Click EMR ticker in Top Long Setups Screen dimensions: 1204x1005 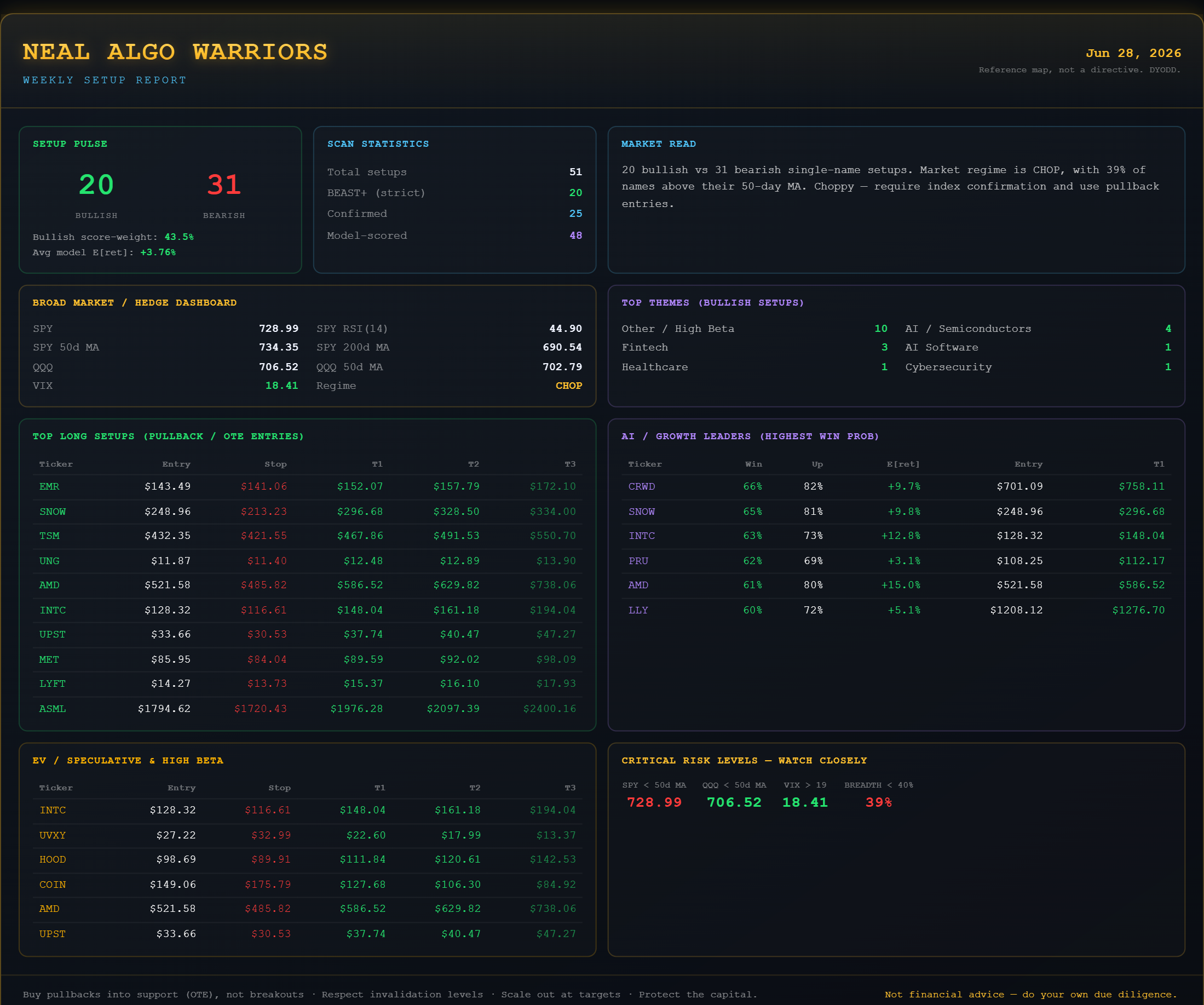click(49, 486)
